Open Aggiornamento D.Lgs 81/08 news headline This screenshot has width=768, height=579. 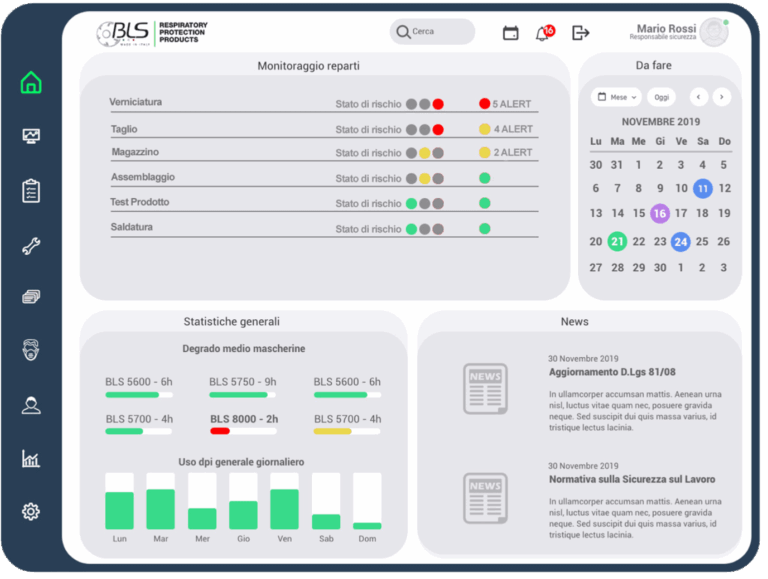pos(612,372)
